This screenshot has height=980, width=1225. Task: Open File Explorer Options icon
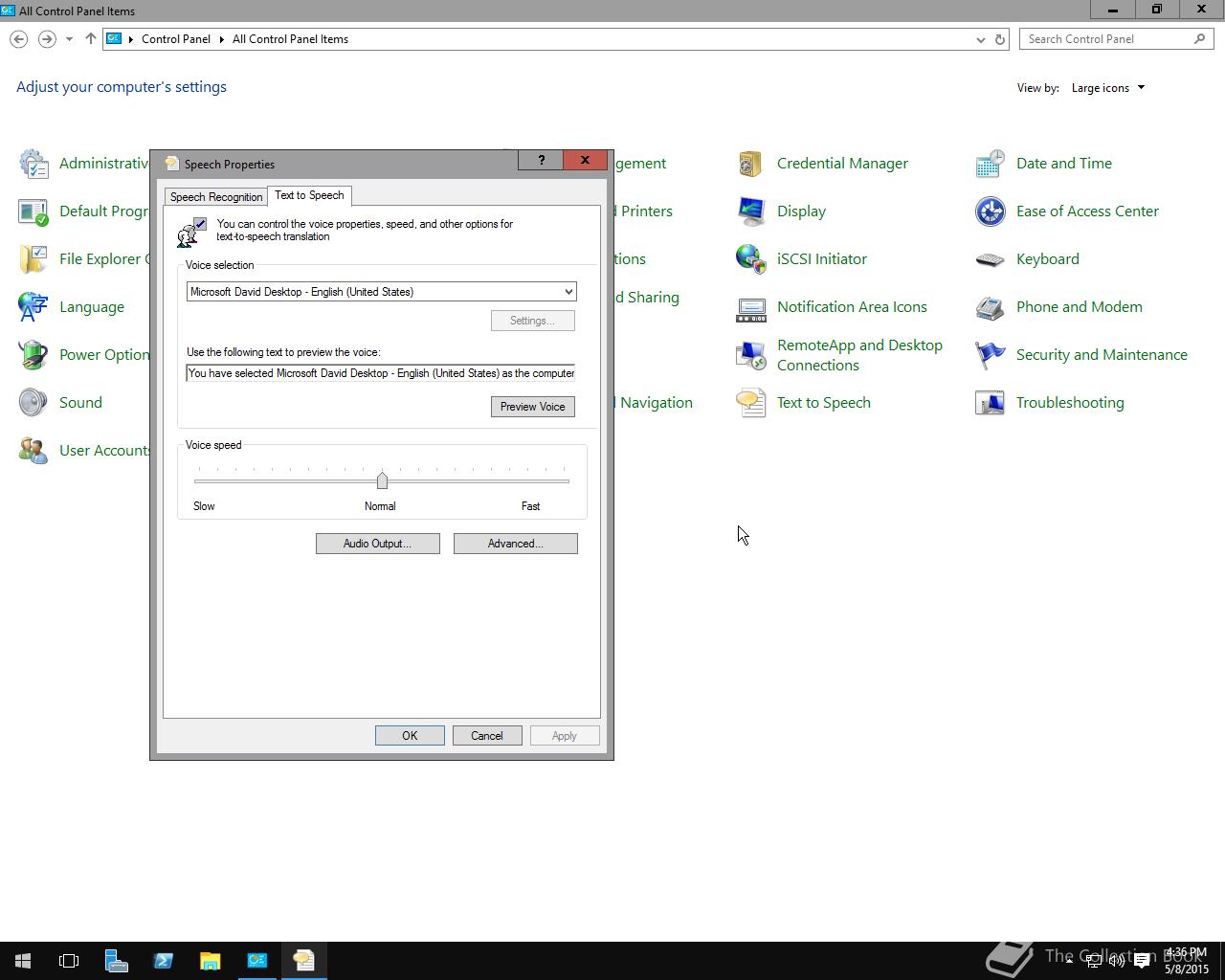33,259
